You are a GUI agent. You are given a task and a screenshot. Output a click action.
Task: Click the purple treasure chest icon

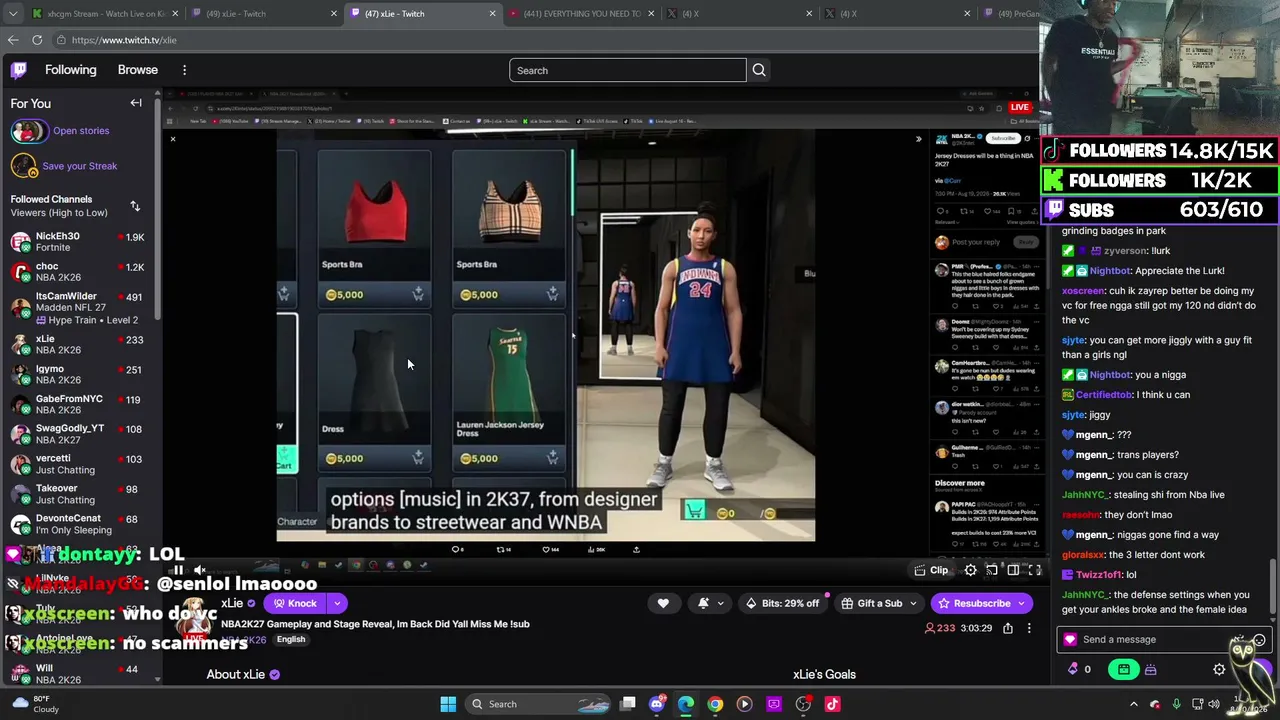(1150, 670)
